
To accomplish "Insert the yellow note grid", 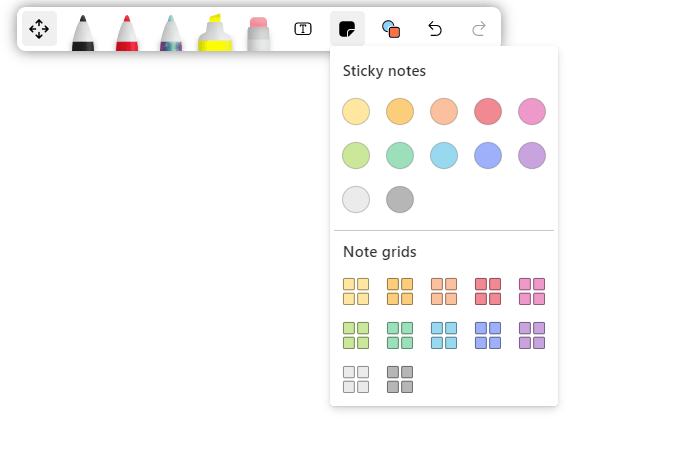I will coord(356,291).
